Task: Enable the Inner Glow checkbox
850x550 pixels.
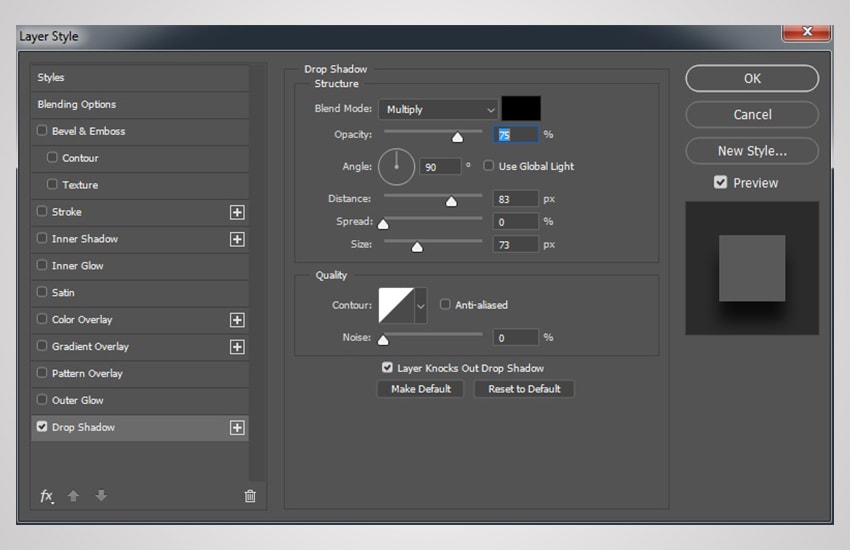Action: pyautogui.click(x=42, y=265)
